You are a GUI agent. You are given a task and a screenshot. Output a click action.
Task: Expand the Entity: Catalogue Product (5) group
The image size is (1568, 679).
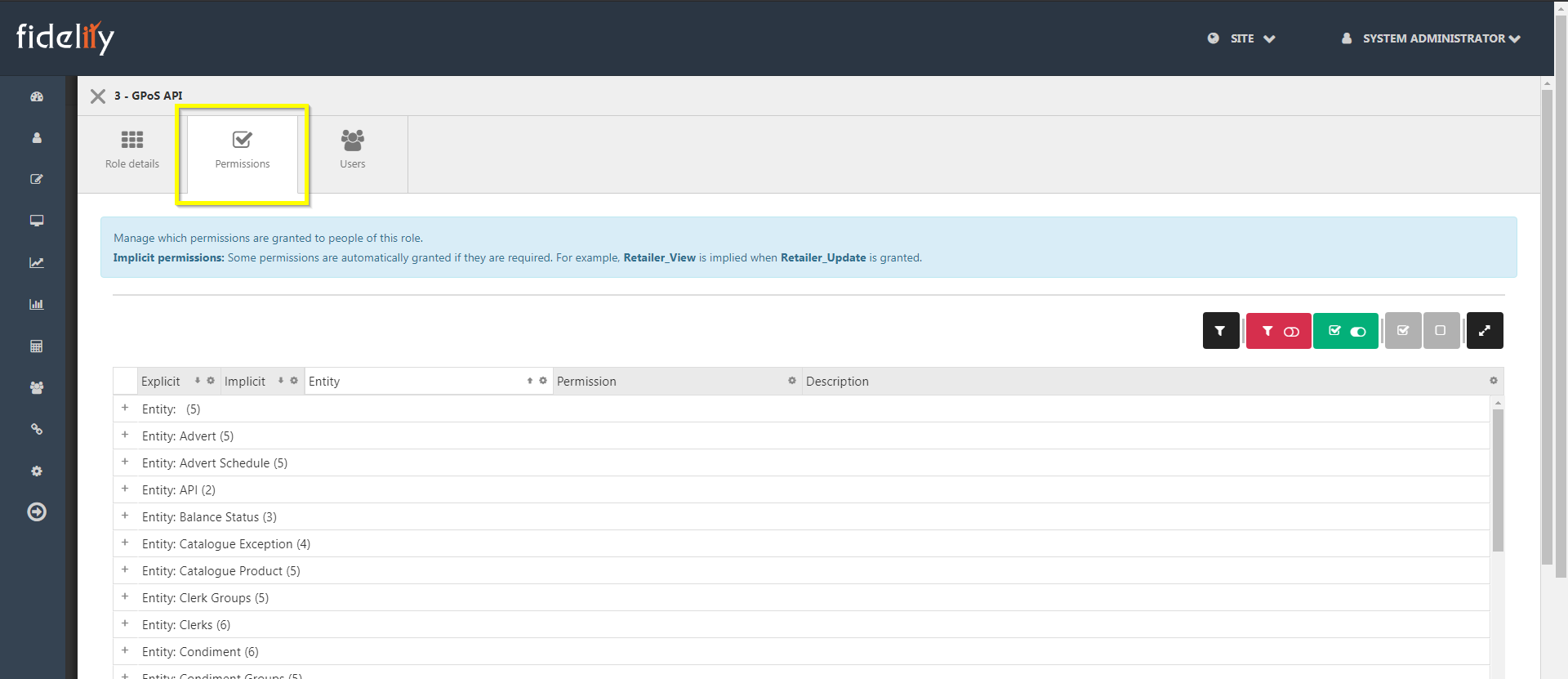[125, 570]
